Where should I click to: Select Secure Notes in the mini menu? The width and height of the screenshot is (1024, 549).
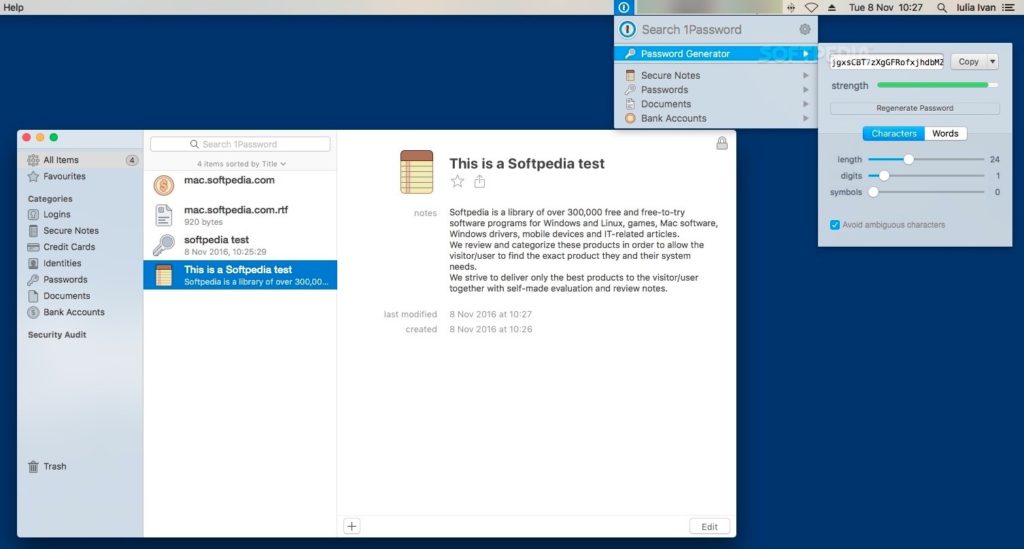tap(716, 75)
